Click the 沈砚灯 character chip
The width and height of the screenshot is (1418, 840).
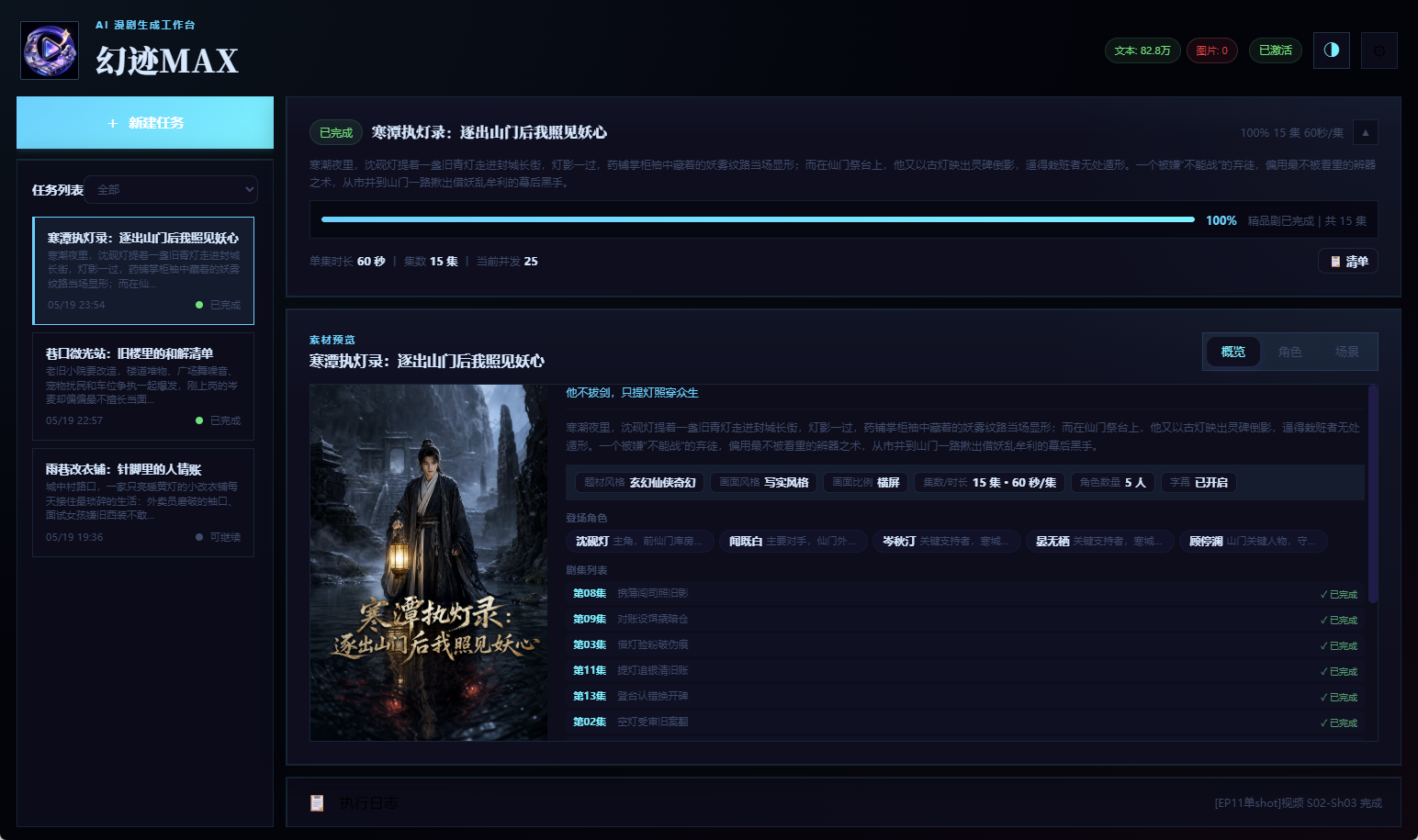coord(639,542)
